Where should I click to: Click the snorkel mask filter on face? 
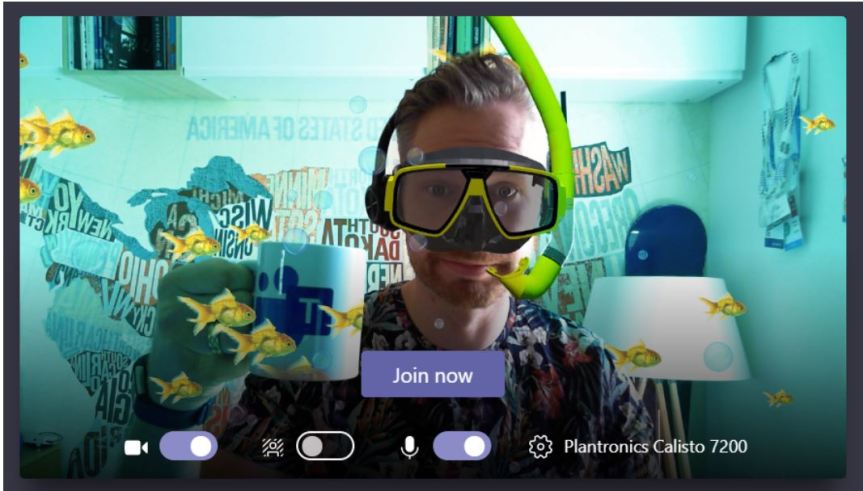pos(472,195)
